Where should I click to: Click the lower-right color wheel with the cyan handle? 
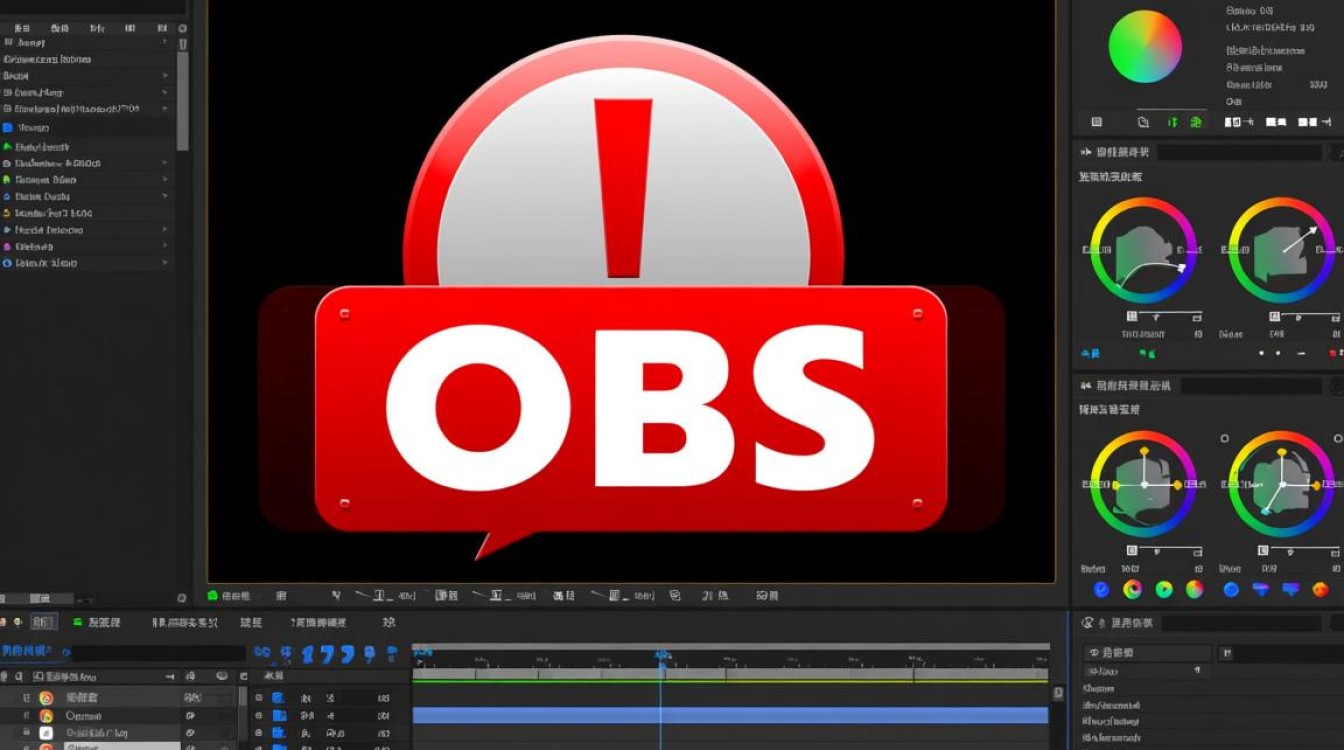coord(1282,484)
